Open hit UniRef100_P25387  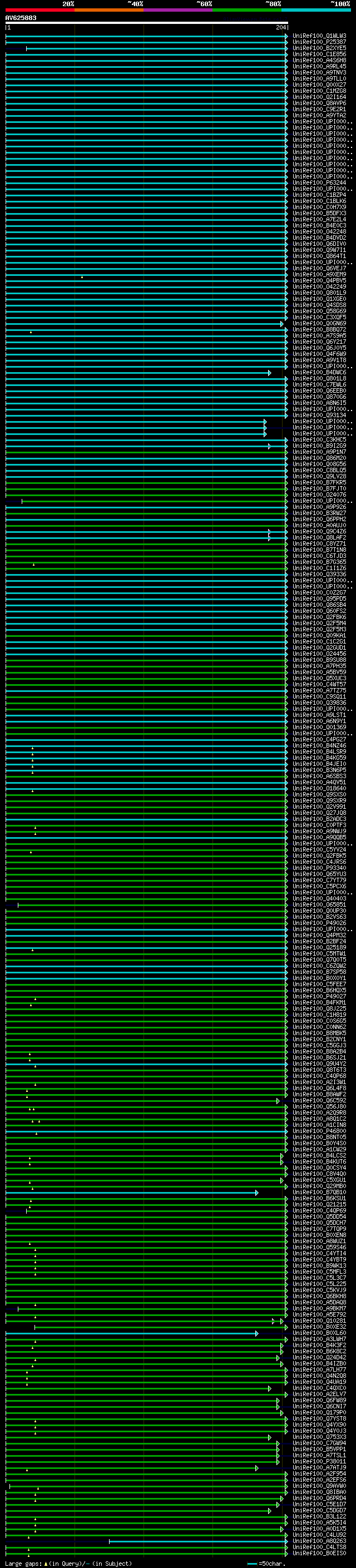pyautogui.click(x=319, y=42)
